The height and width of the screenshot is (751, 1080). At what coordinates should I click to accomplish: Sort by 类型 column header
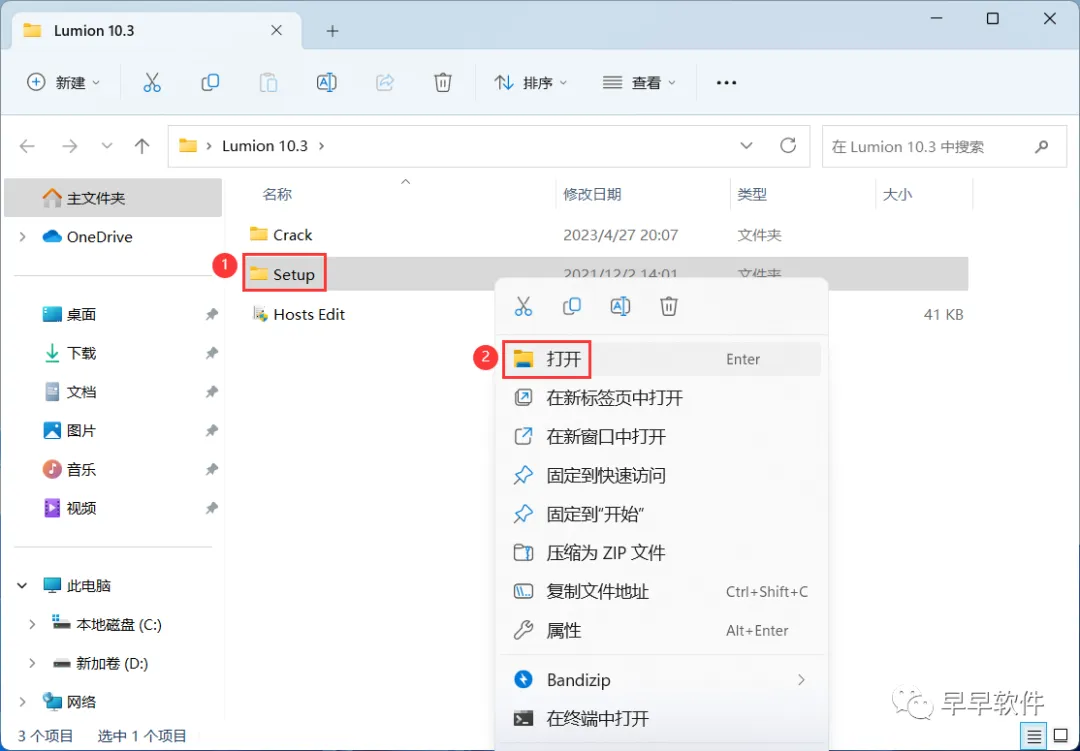coord(752,194)
